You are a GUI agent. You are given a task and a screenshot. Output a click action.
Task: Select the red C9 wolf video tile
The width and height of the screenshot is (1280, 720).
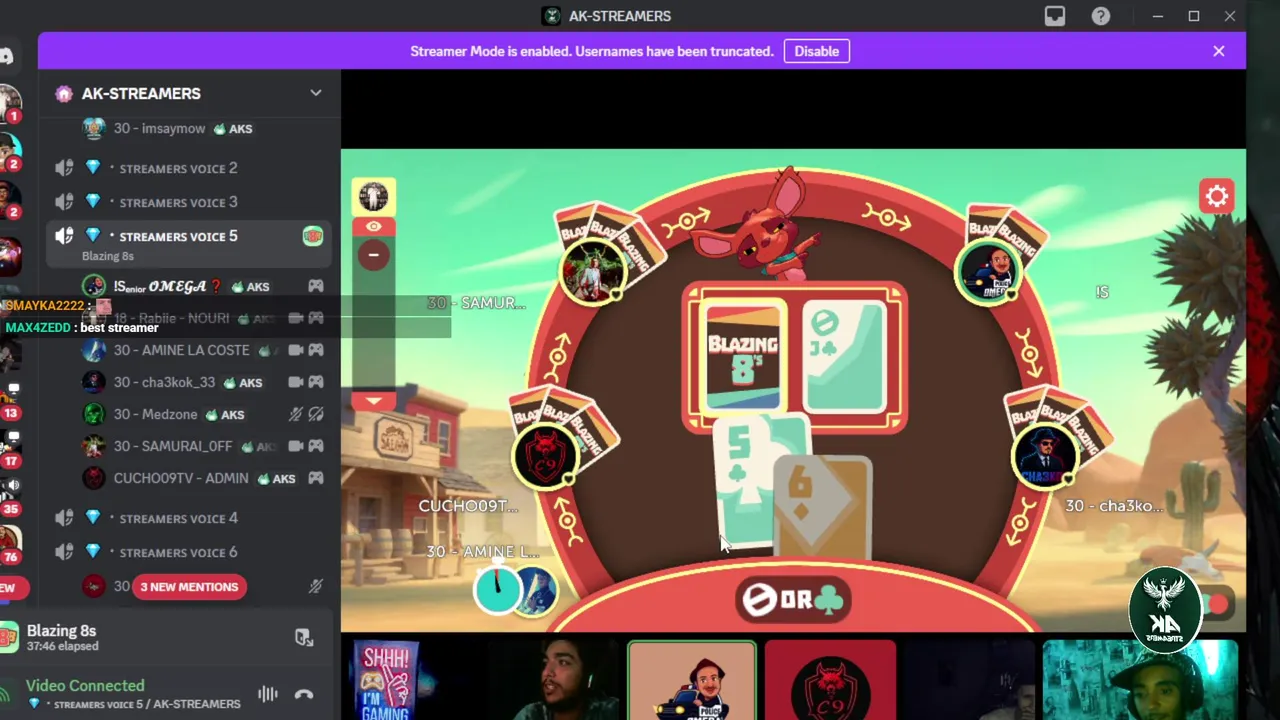830,680
